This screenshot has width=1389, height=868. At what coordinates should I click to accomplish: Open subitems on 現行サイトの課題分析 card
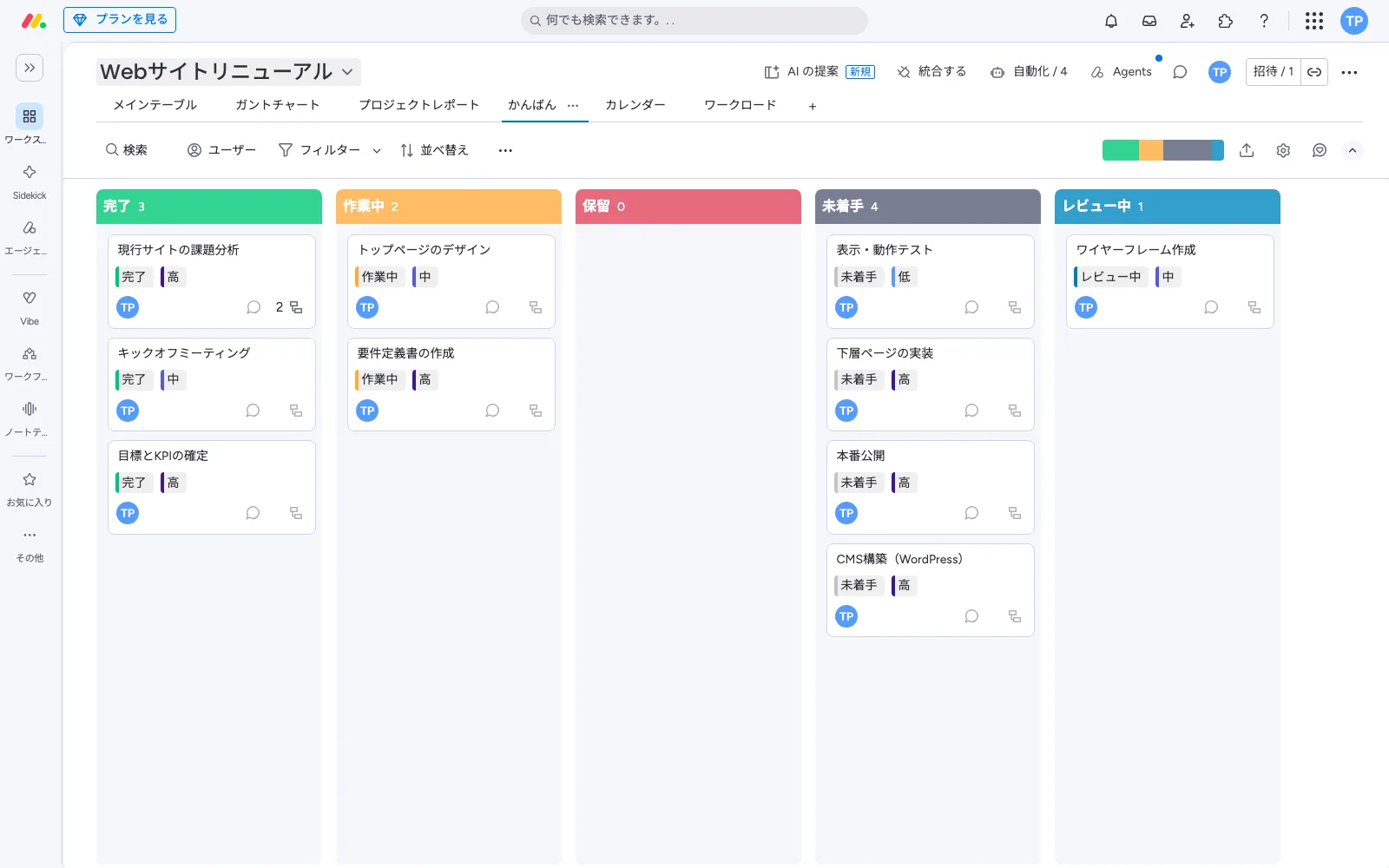(289, 307)
